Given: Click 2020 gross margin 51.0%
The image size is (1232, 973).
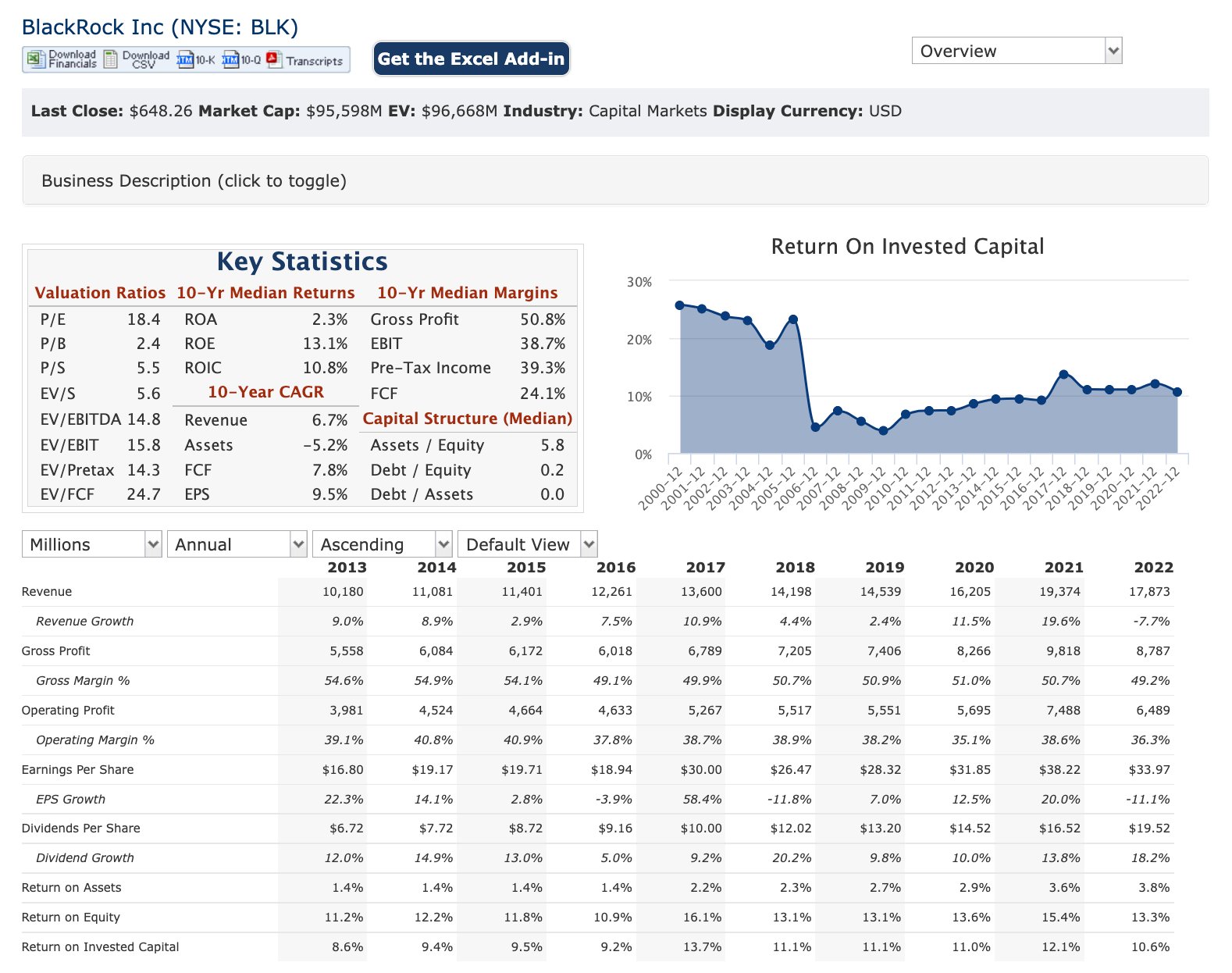Looking at the screenshot, I should [971, 681].
